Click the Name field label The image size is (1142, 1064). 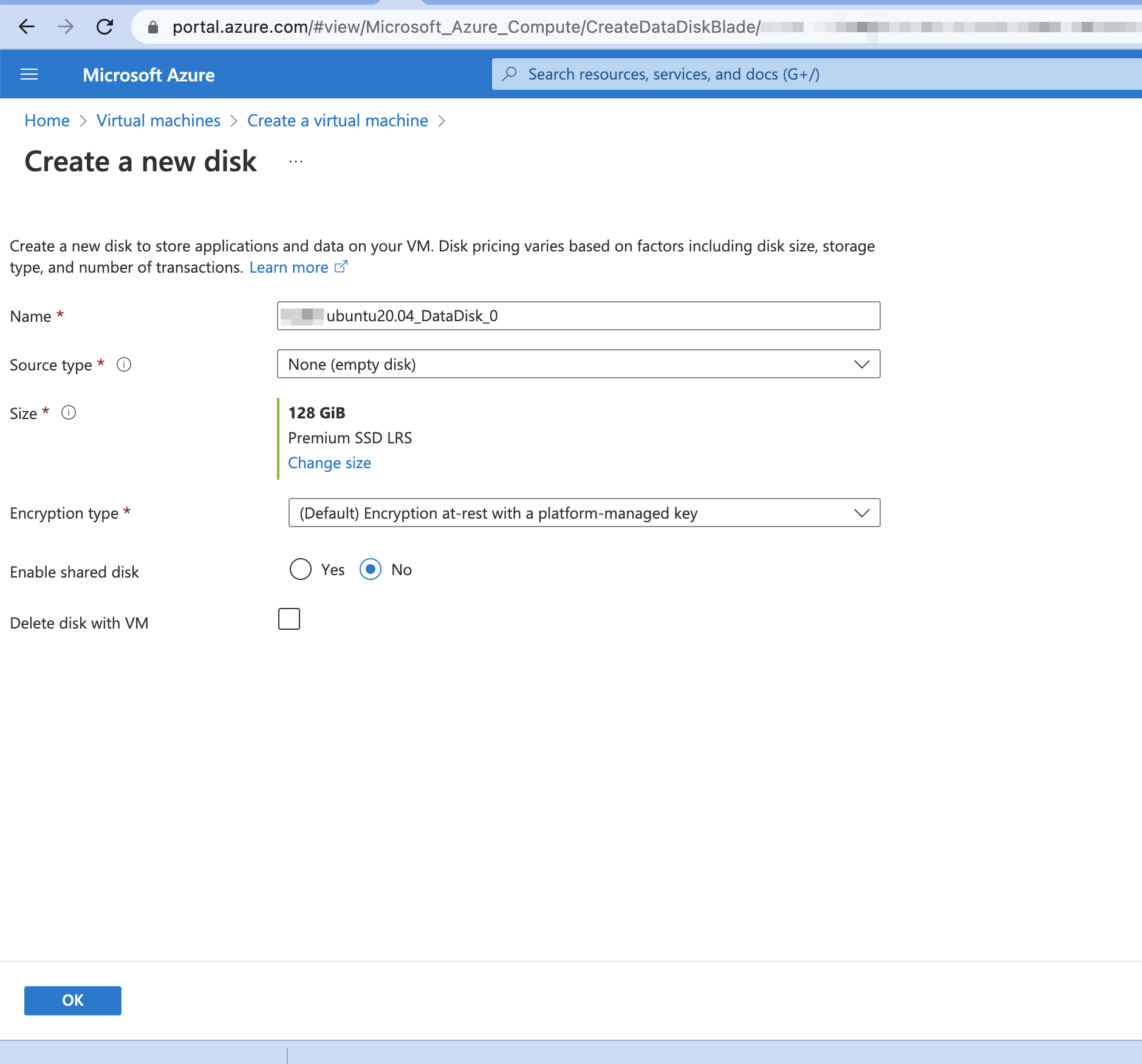click(30, 316)
